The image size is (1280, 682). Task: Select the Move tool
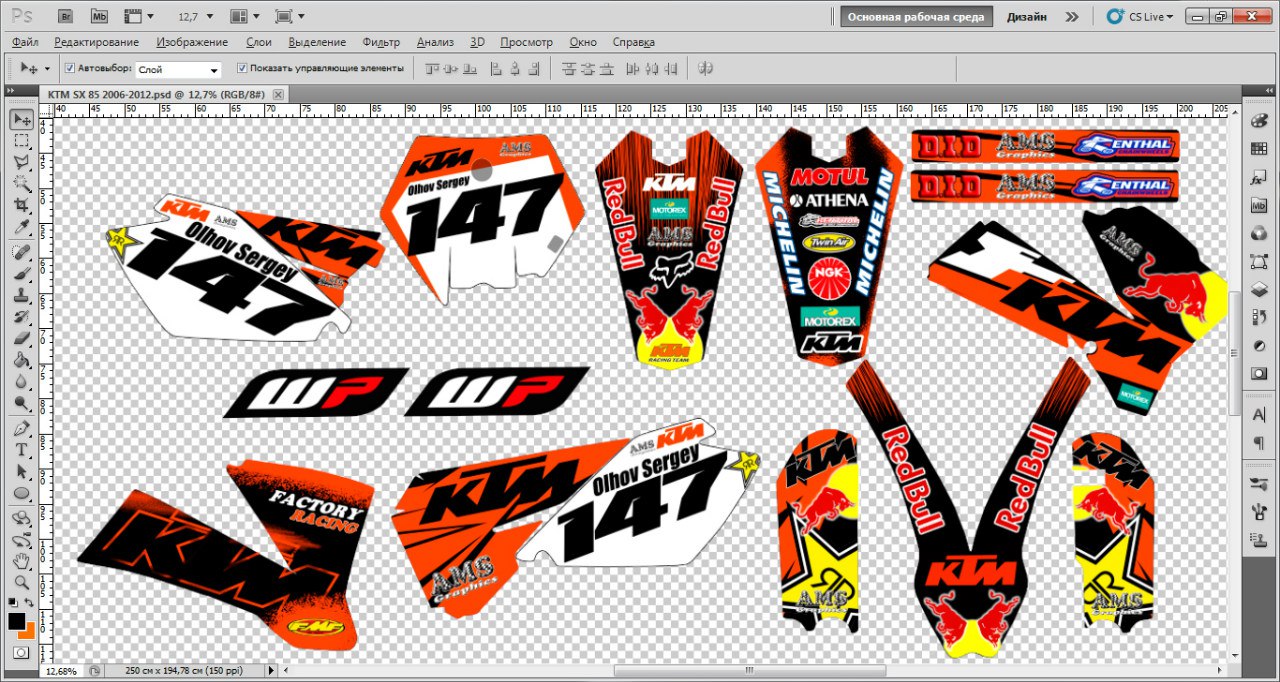coord(21,120)
